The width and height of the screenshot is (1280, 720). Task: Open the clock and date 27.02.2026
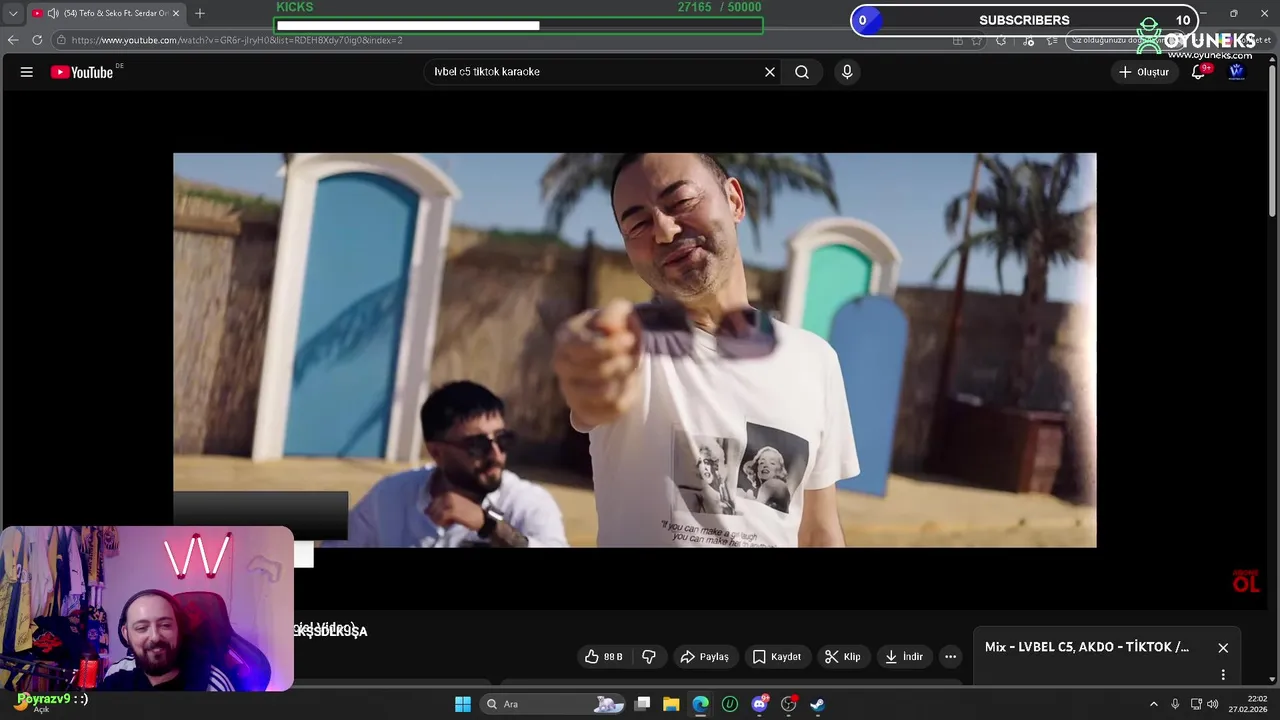tap(1248, 704)
